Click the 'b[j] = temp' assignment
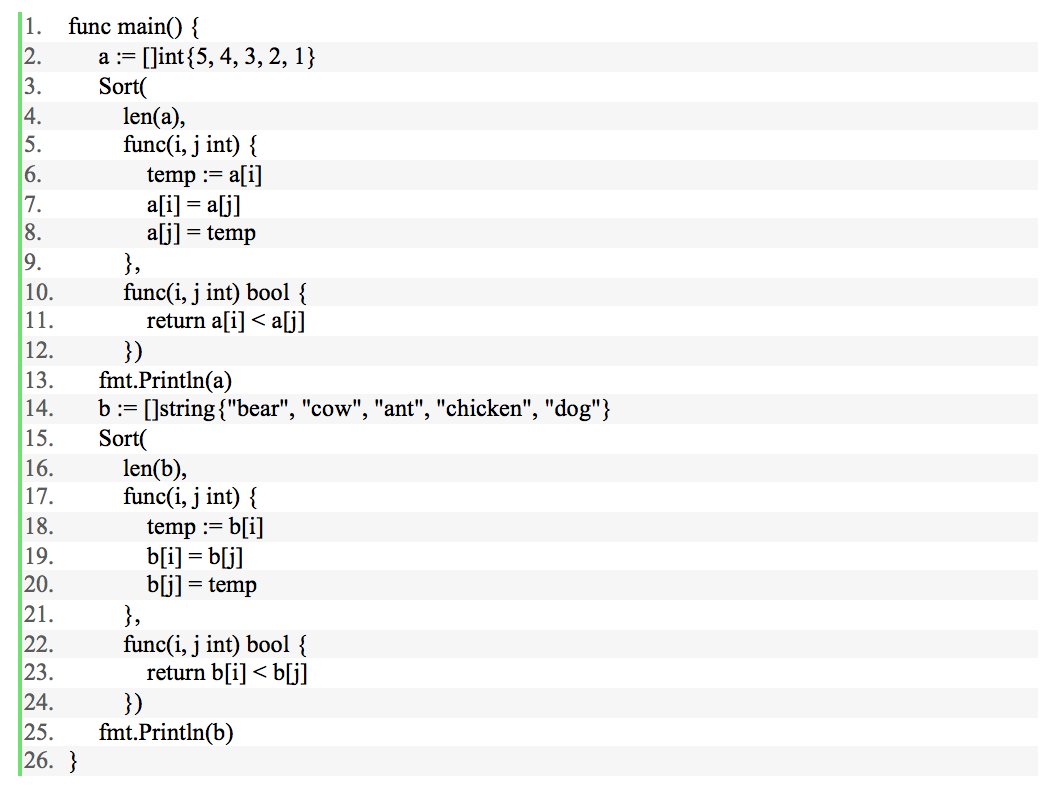1064x794 pixels. tap(202, 586)
